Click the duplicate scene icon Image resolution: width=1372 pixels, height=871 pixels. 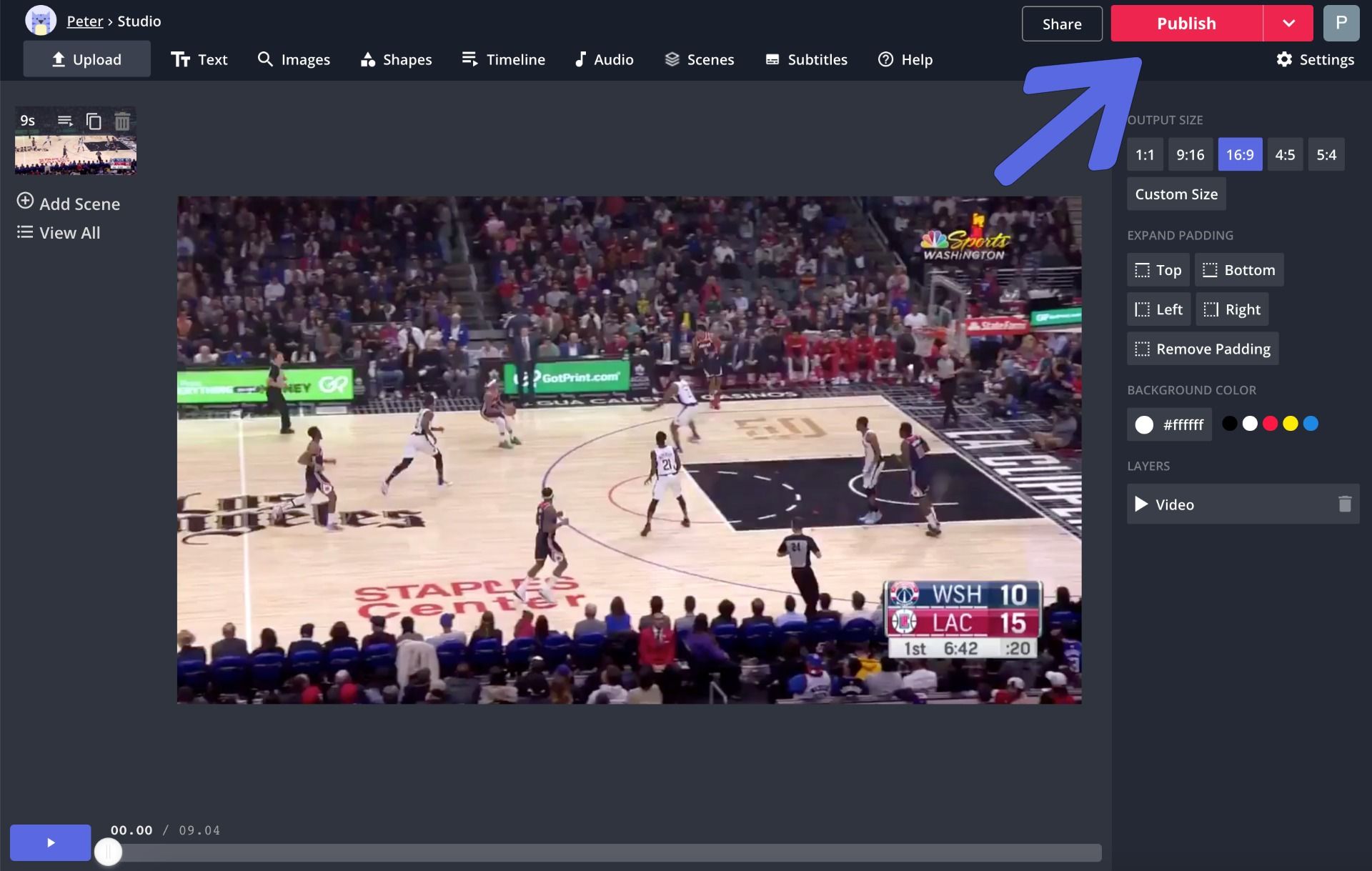click(x=94, y=121)
